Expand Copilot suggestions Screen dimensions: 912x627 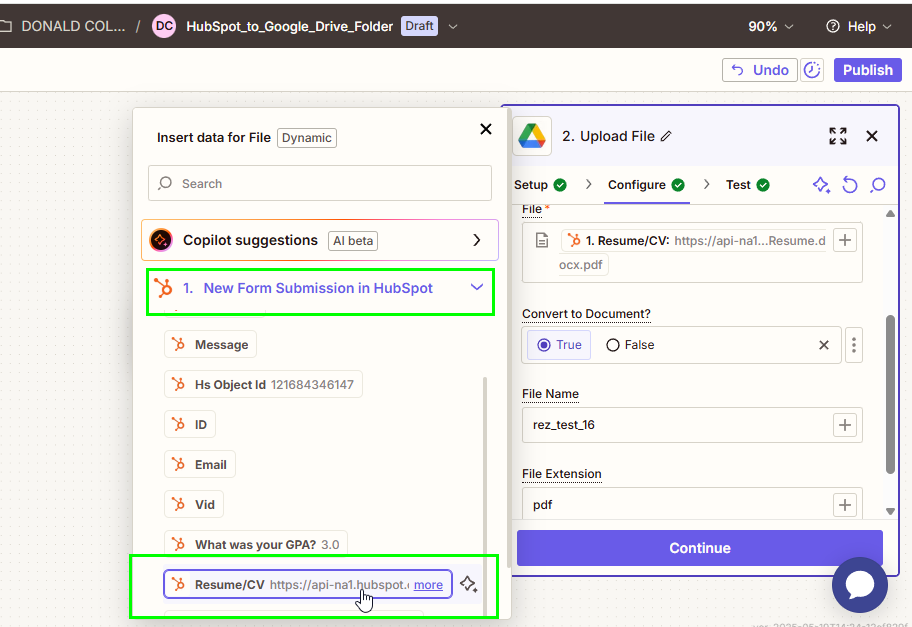320,240
